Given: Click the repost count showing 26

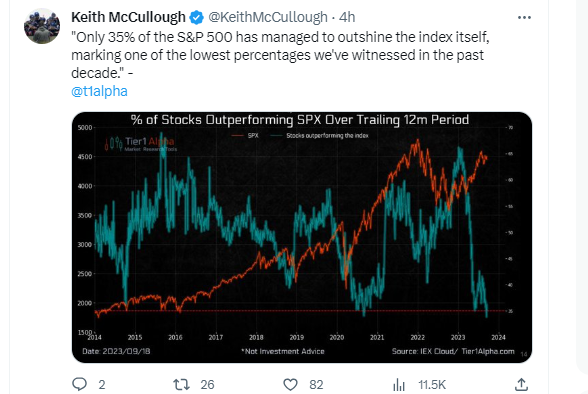Looking at the screenshot, I should point(207,385).
